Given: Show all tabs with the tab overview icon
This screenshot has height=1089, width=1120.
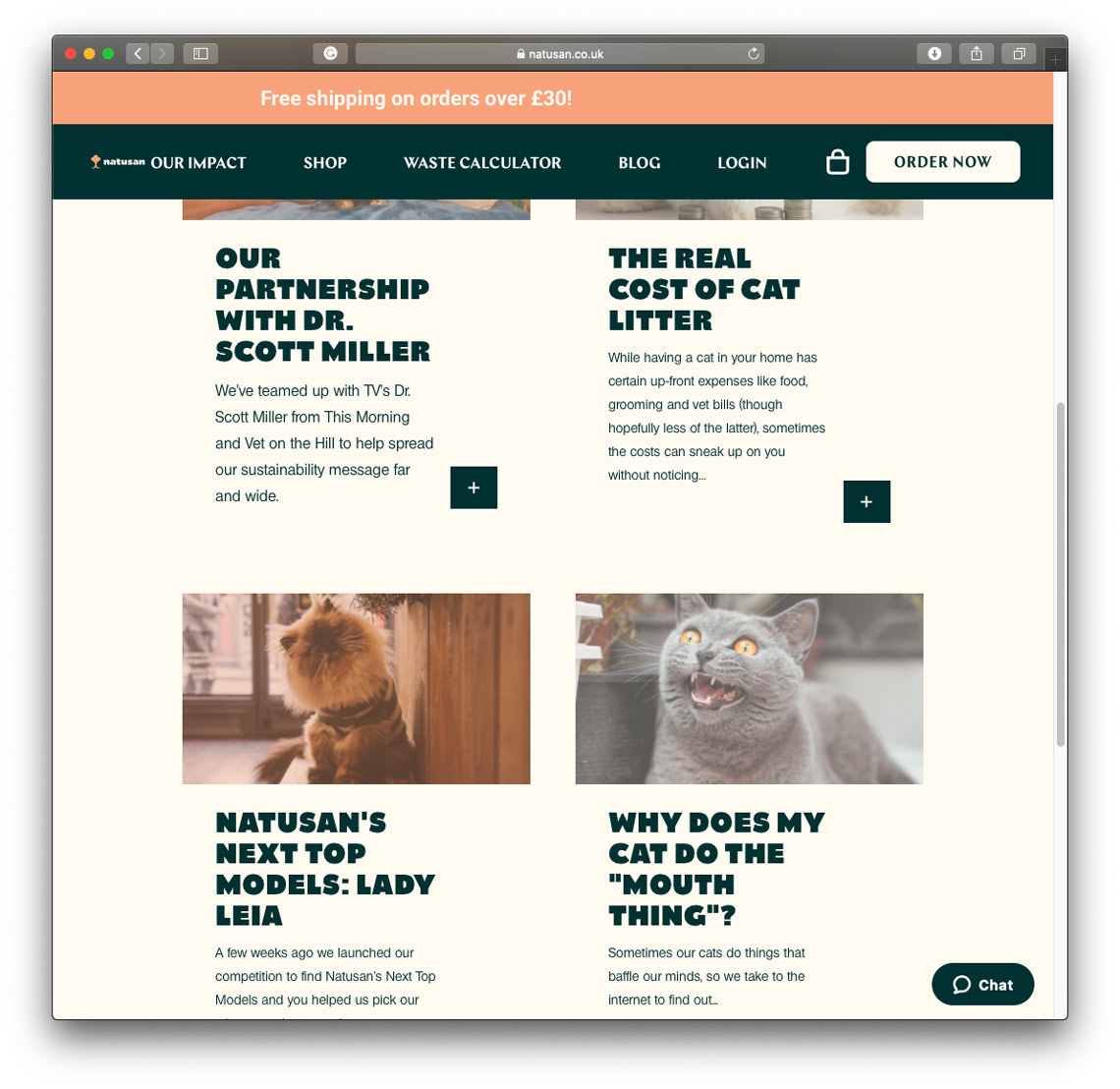Looking at the screenshot, I should tap(1019, 54).
